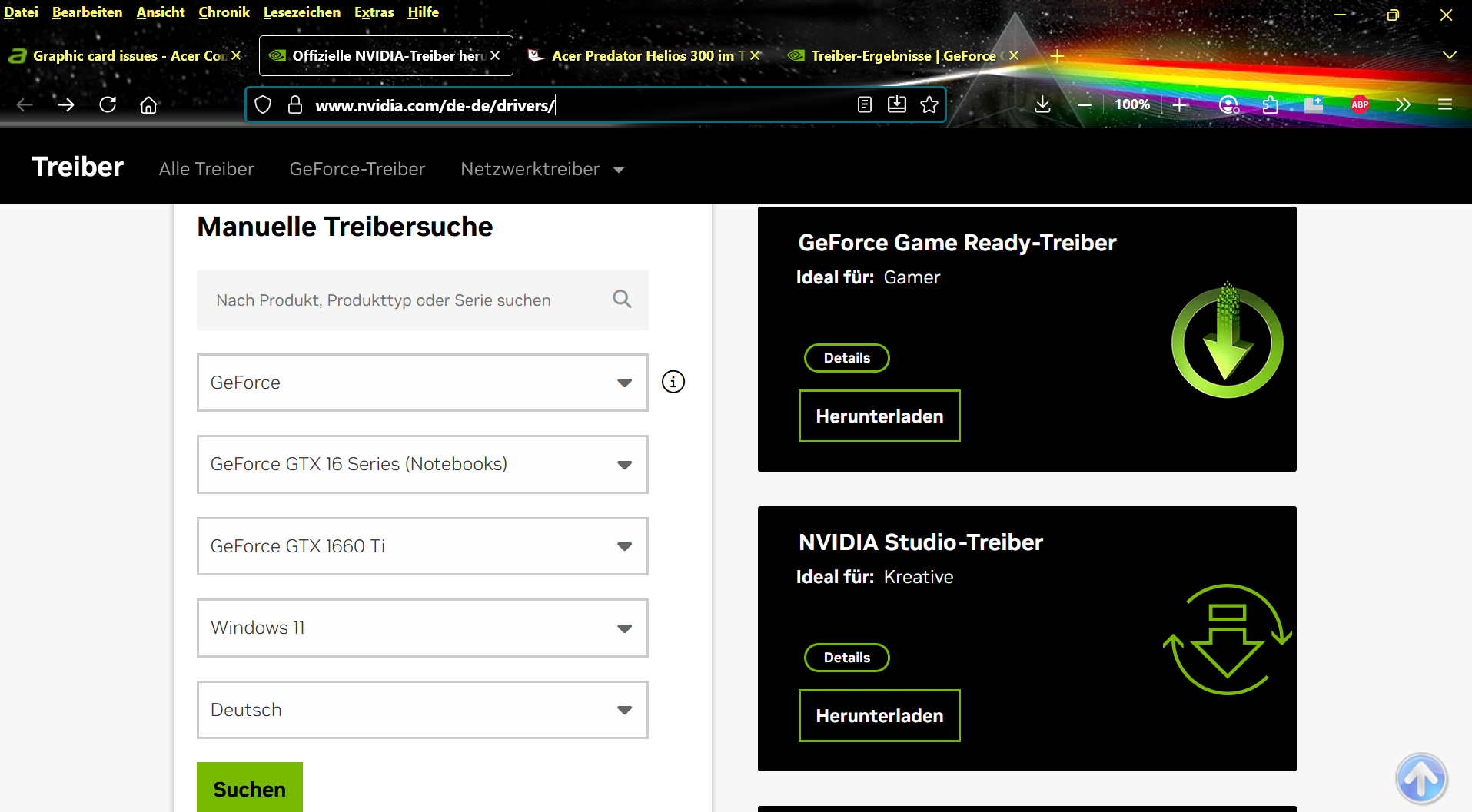Click Herunterladen for GeForce Game Ready-Treiber

coord(879,416)
